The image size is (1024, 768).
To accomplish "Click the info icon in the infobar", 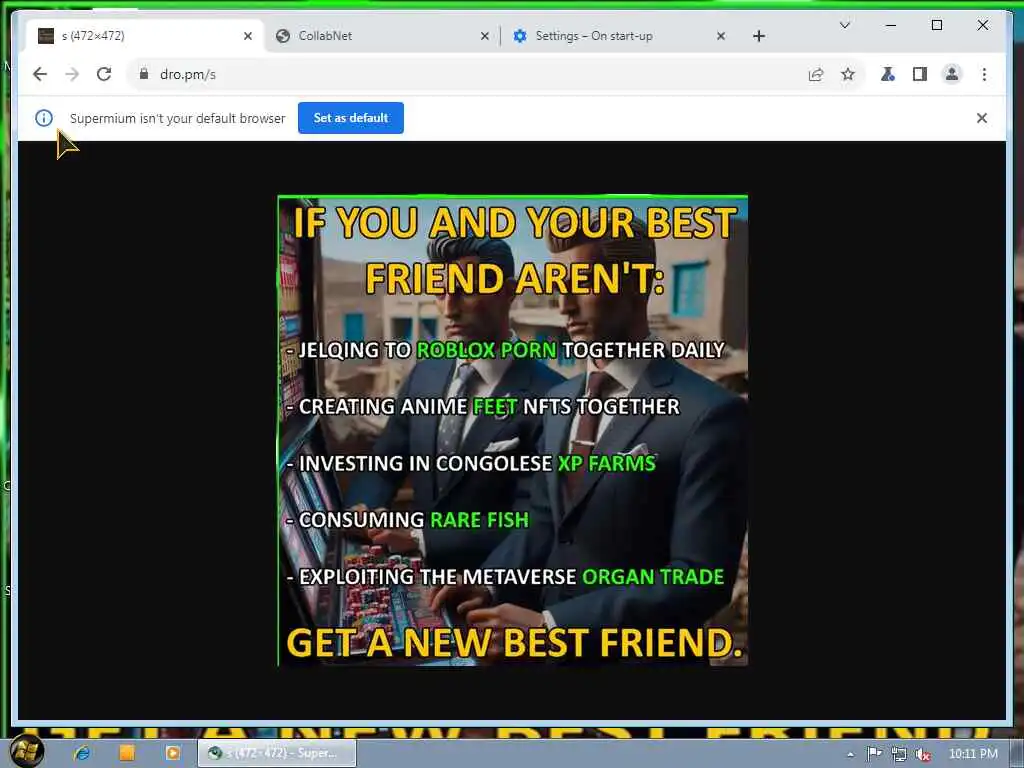I will pyautogui.click(x=44, y=118).
